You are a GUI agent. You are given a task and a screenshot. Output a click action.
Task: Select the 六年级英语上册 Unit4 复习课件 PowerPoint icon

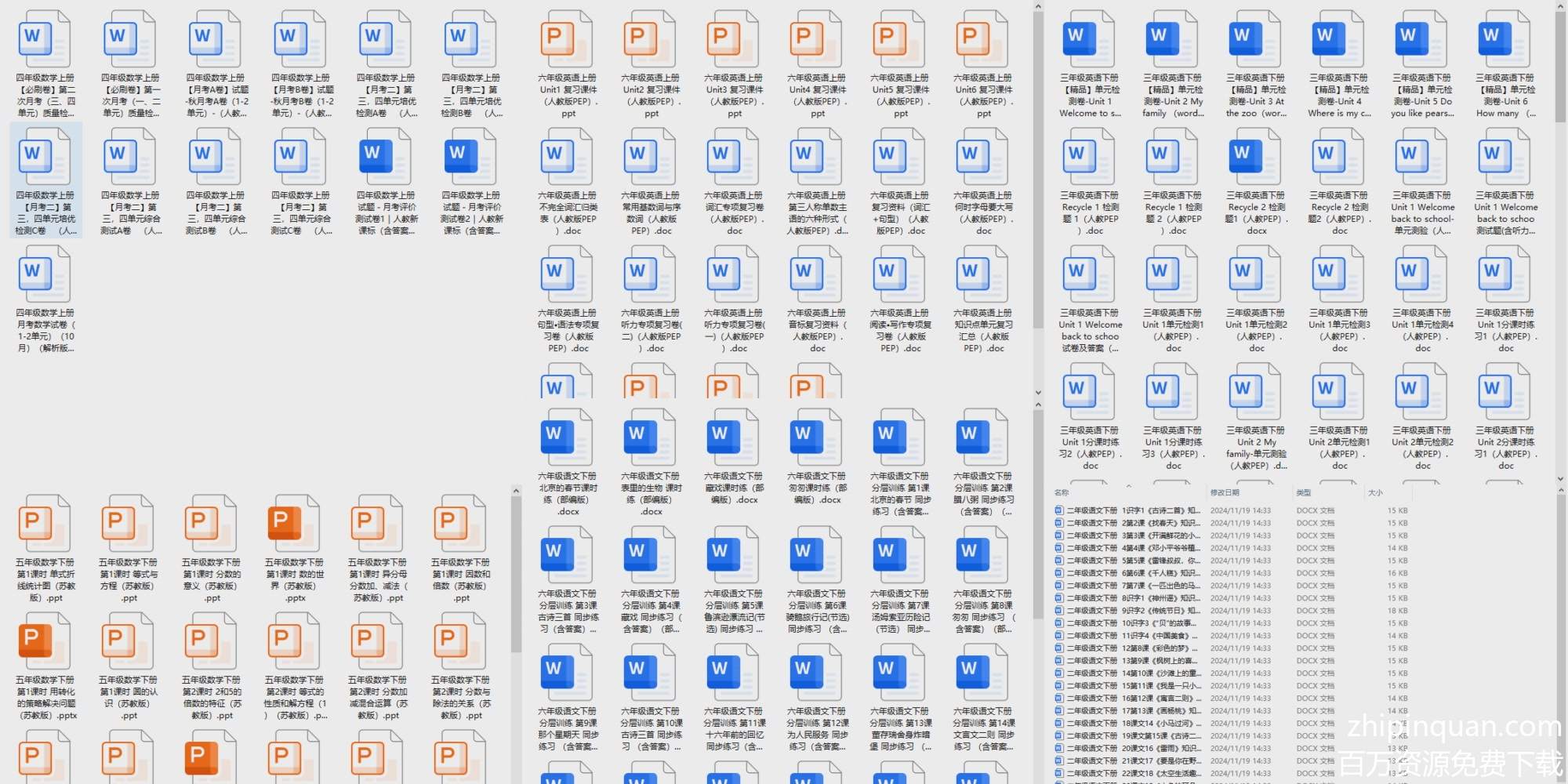[817, 39]
